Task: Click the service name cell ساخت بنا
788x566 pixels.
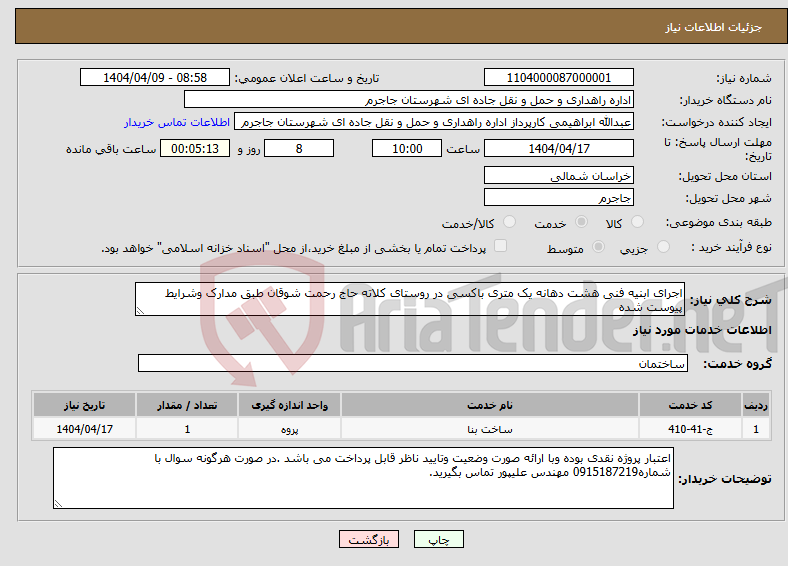Action: coord(489,429)
